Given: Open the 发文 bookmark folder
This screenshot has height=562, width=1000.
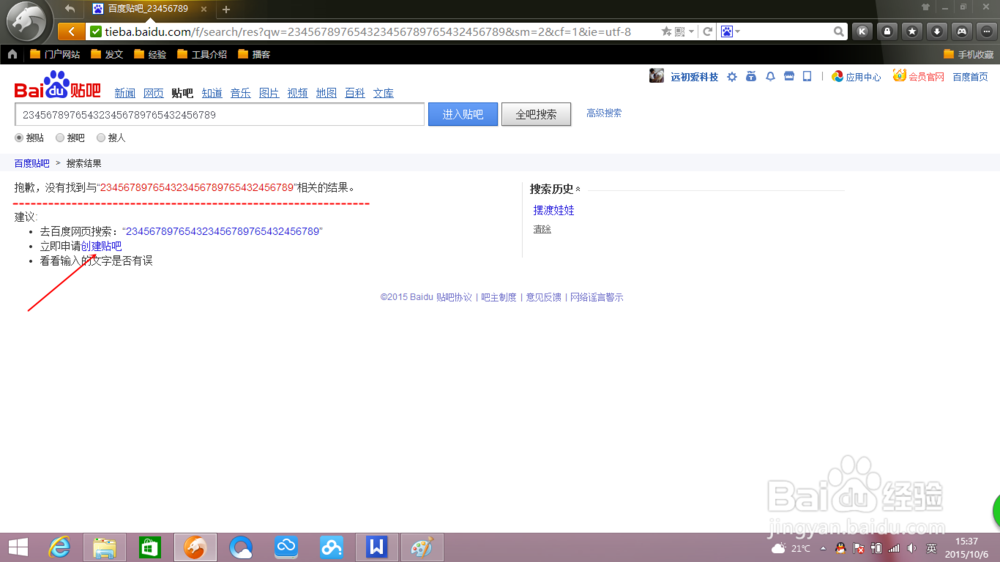Looking at the screenshot, I should 107,54.
